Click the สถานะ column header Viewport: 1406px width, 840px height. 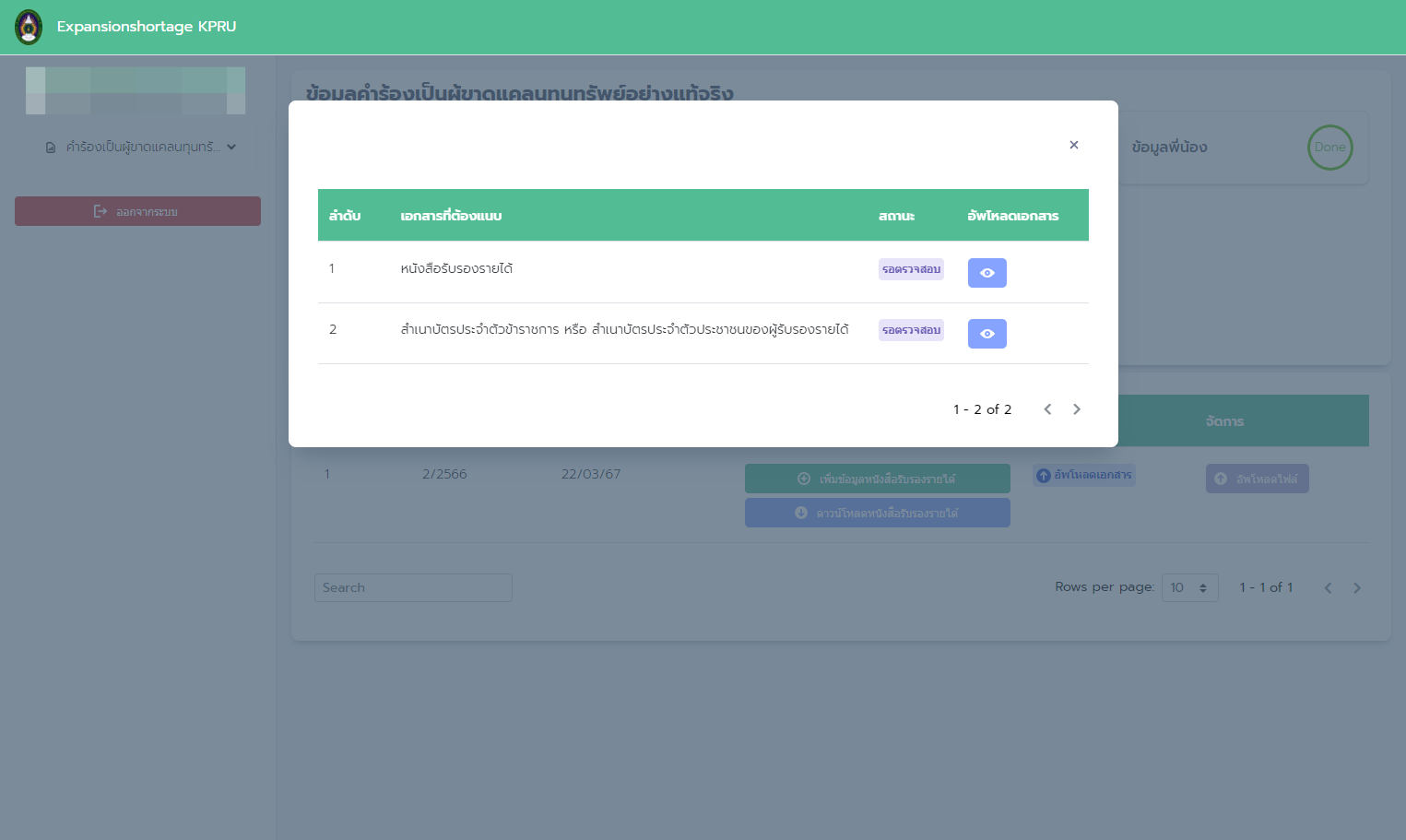(896, 216)
